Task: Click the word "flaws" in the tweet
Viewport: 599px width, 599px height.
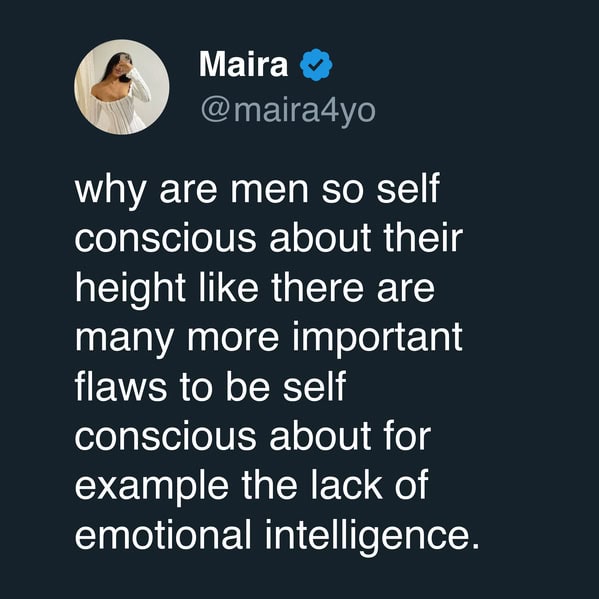Action: click(x=121, y=385)
